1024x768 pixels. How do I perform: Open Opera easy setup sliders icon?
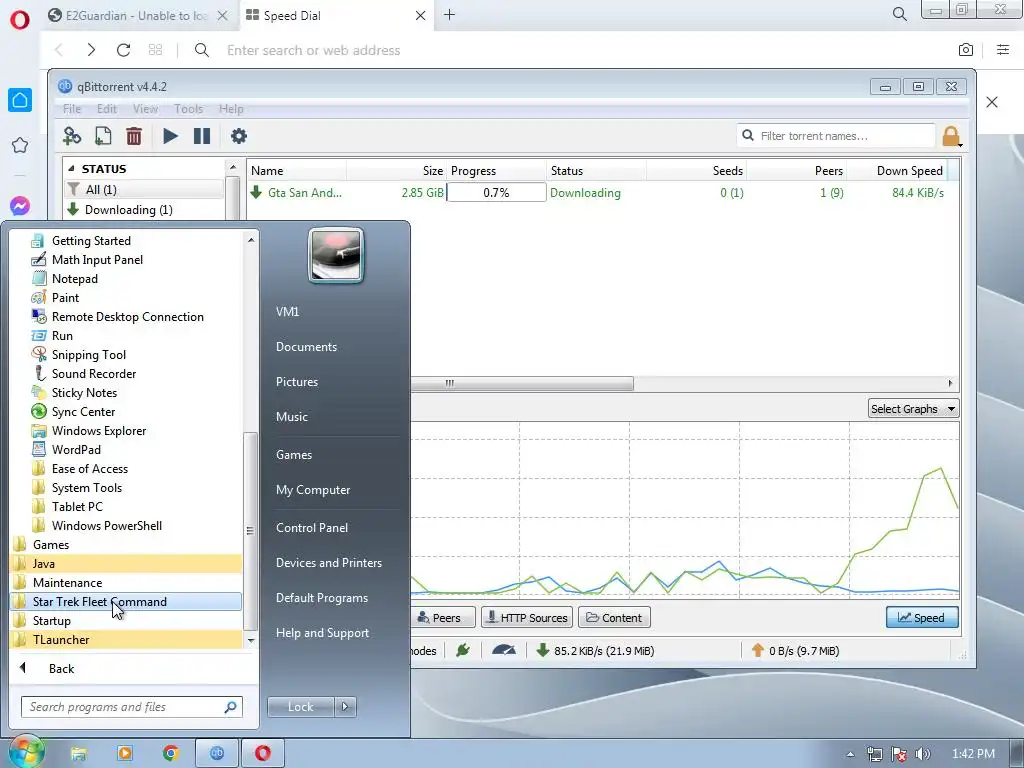1003,50
